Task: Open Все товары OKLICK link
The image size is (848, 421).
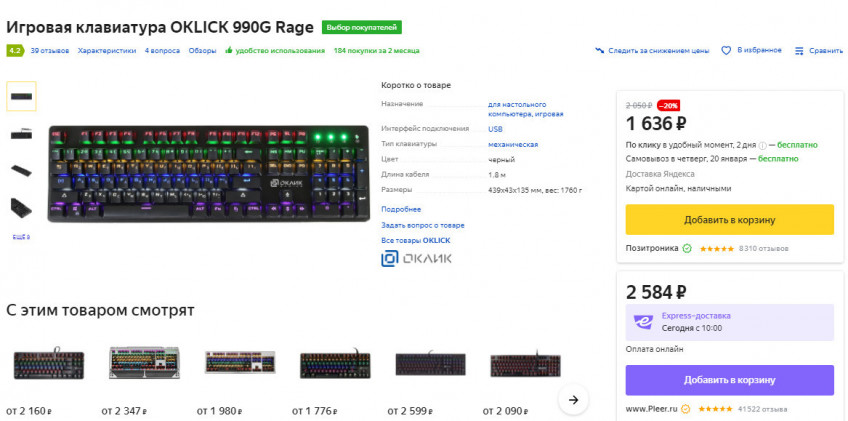Action: [x=415, y=240]
